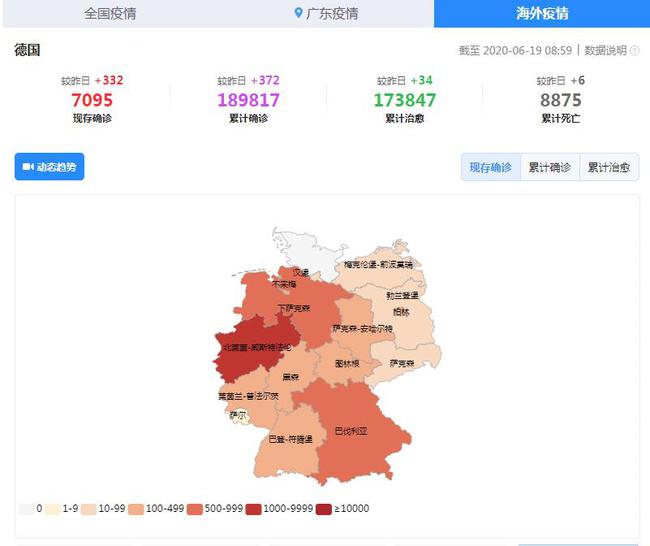Select 黑森 region on the map
Image resolution: width=650 pixels, height=546 pixels.
[290, 375]
